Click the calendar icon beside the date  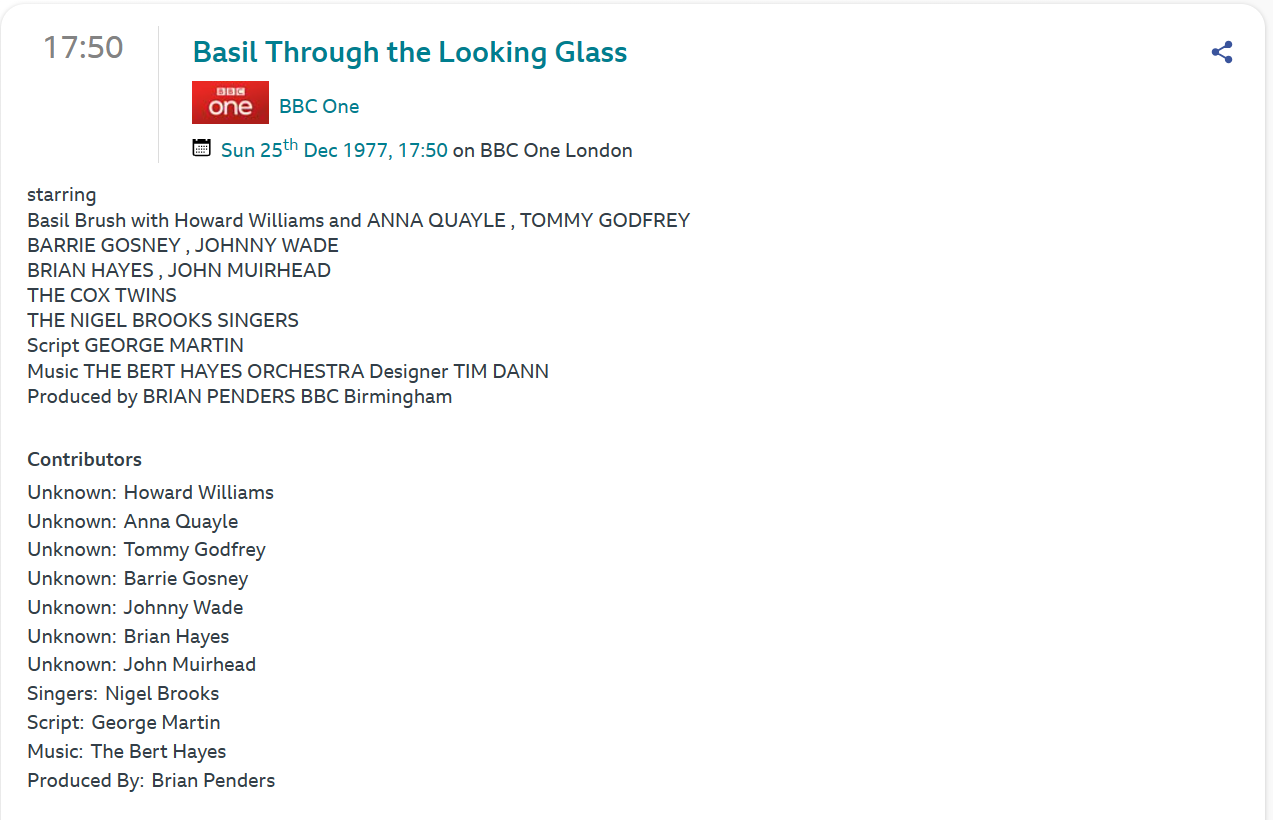tap(202, 149)
